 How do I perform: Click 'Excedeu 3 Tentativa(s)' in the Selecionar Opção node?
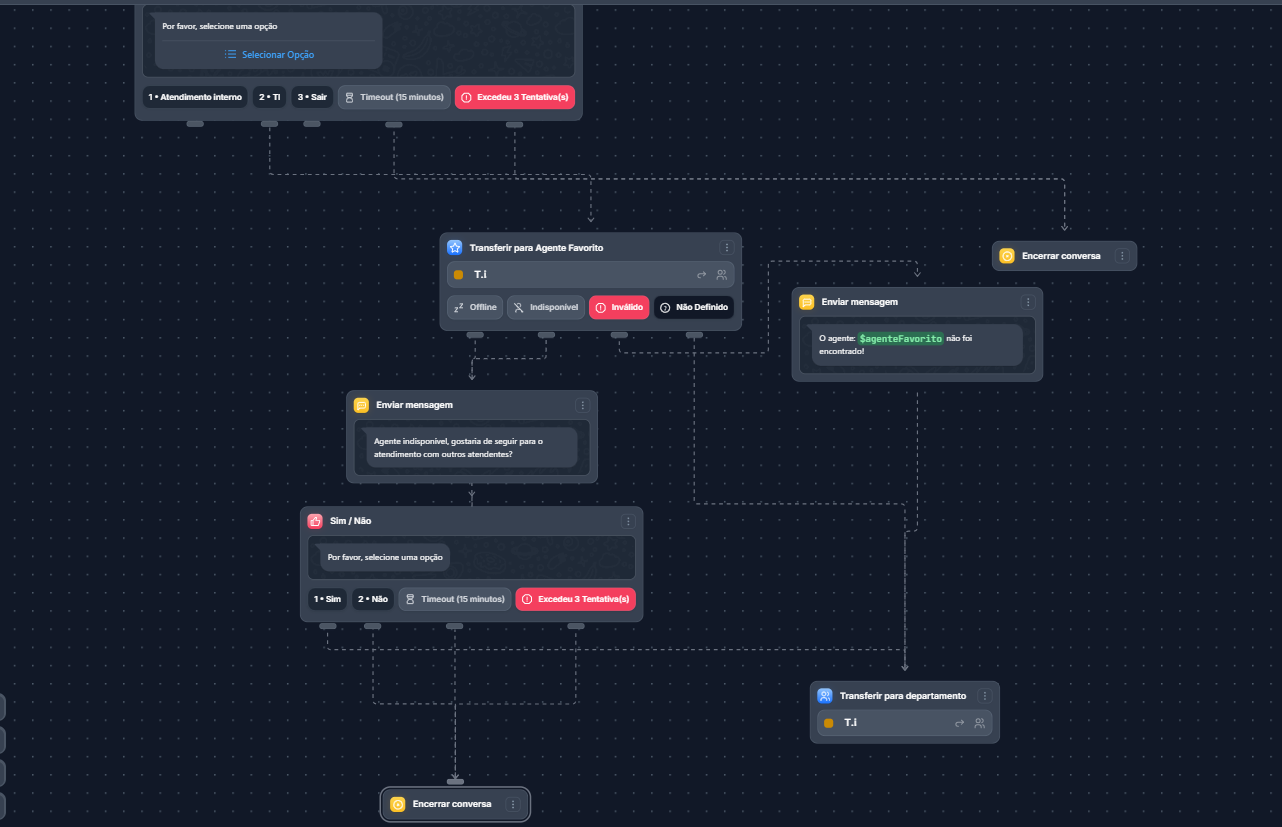click(x=515, y=97)
